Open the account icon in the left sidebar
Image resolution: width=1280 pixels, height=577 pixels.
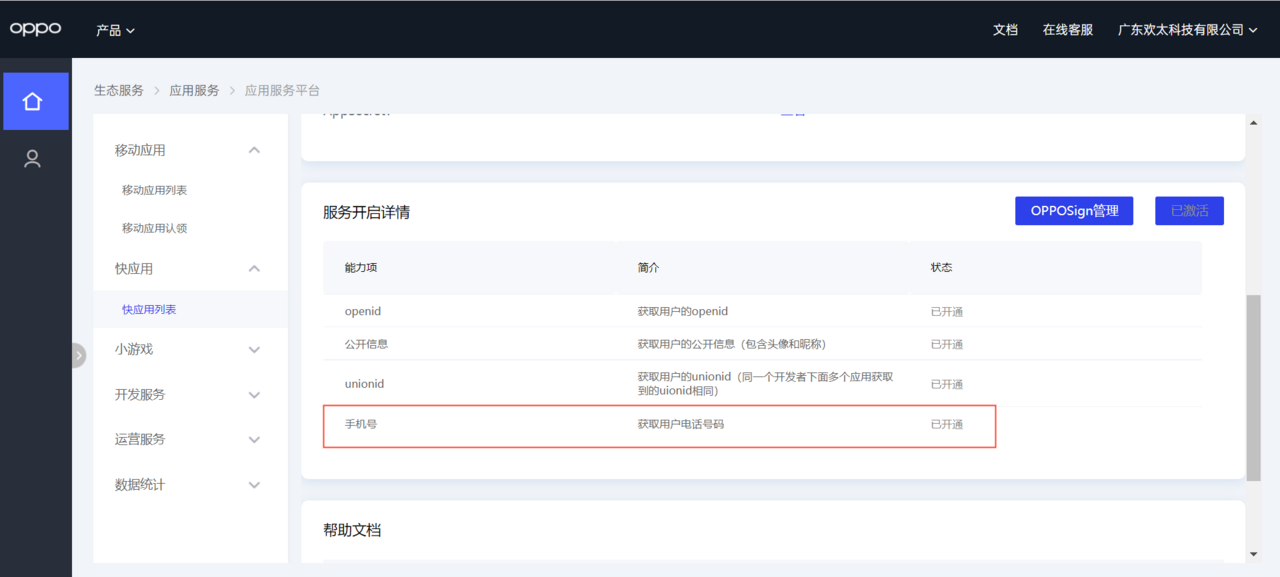tap(35, 158)
